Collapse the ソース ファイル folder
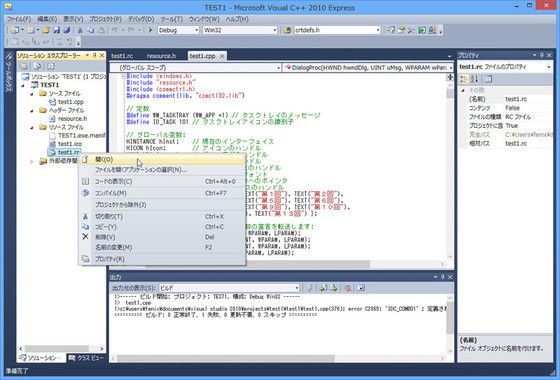The height and width of the screenshot is (380, 560). pos(32,94)
